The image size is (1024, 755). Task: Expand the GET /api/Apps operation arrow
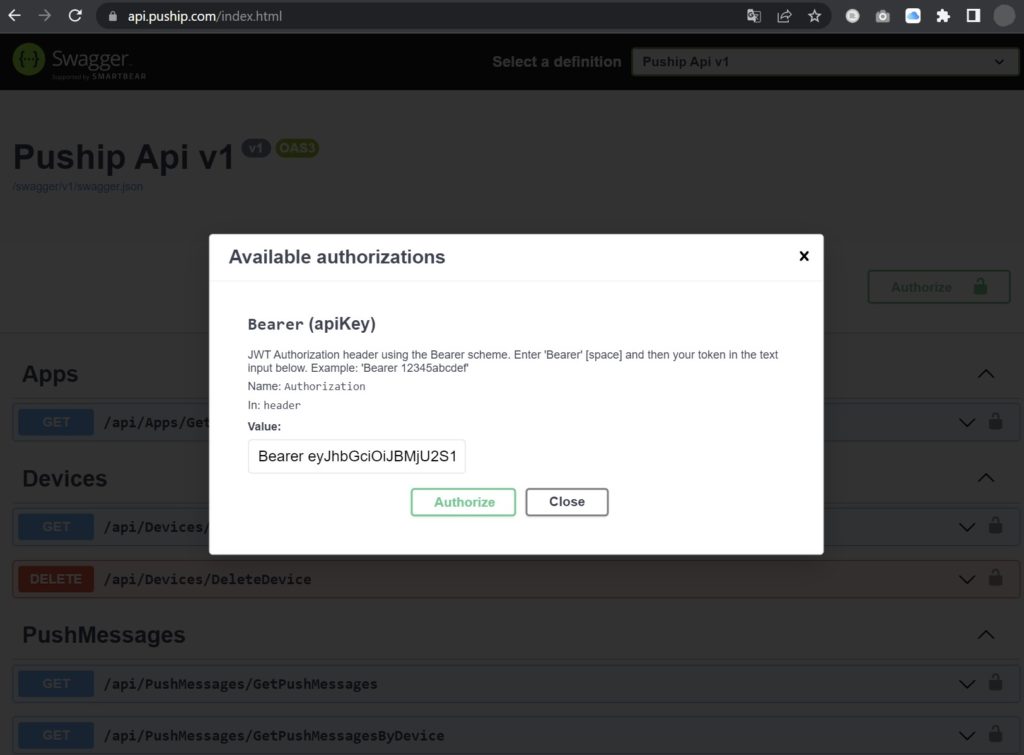(x=967, y=423)
